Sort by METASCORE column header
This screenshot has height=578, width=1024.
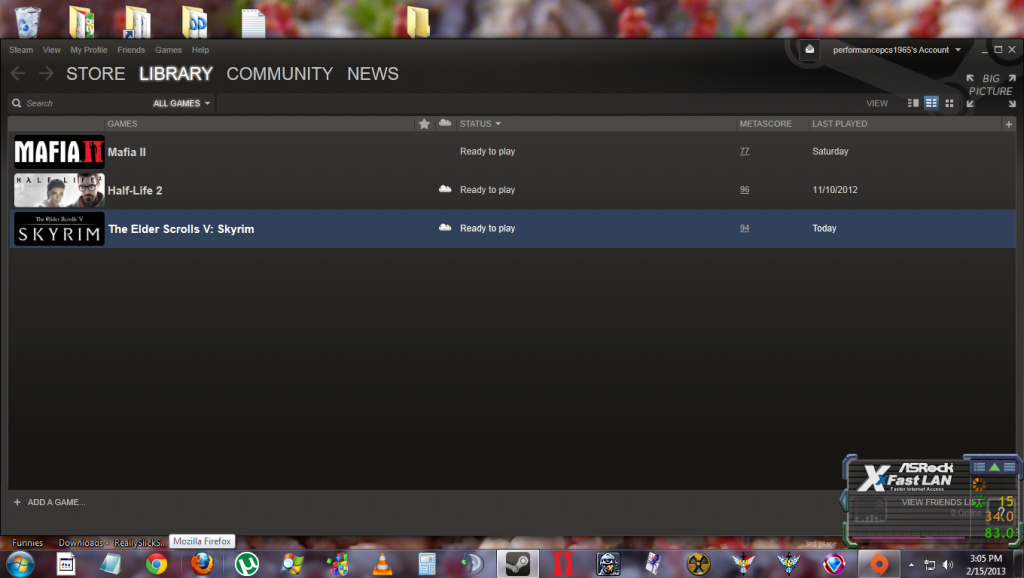click(765, 123)
